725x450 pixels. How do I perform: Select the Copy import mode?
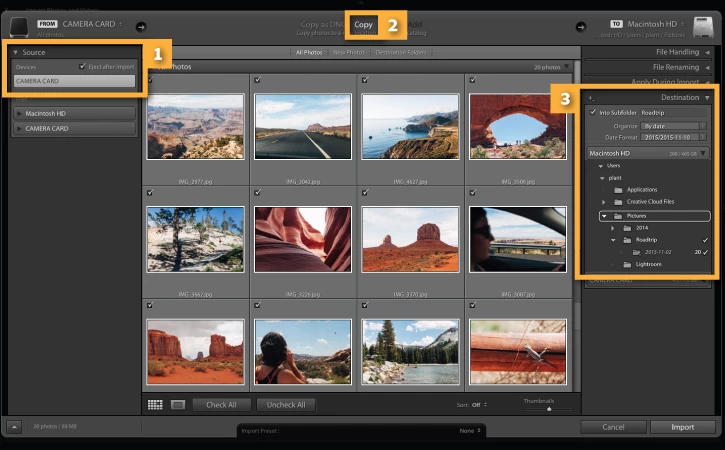pyautogui.click(x=363, y=25)
